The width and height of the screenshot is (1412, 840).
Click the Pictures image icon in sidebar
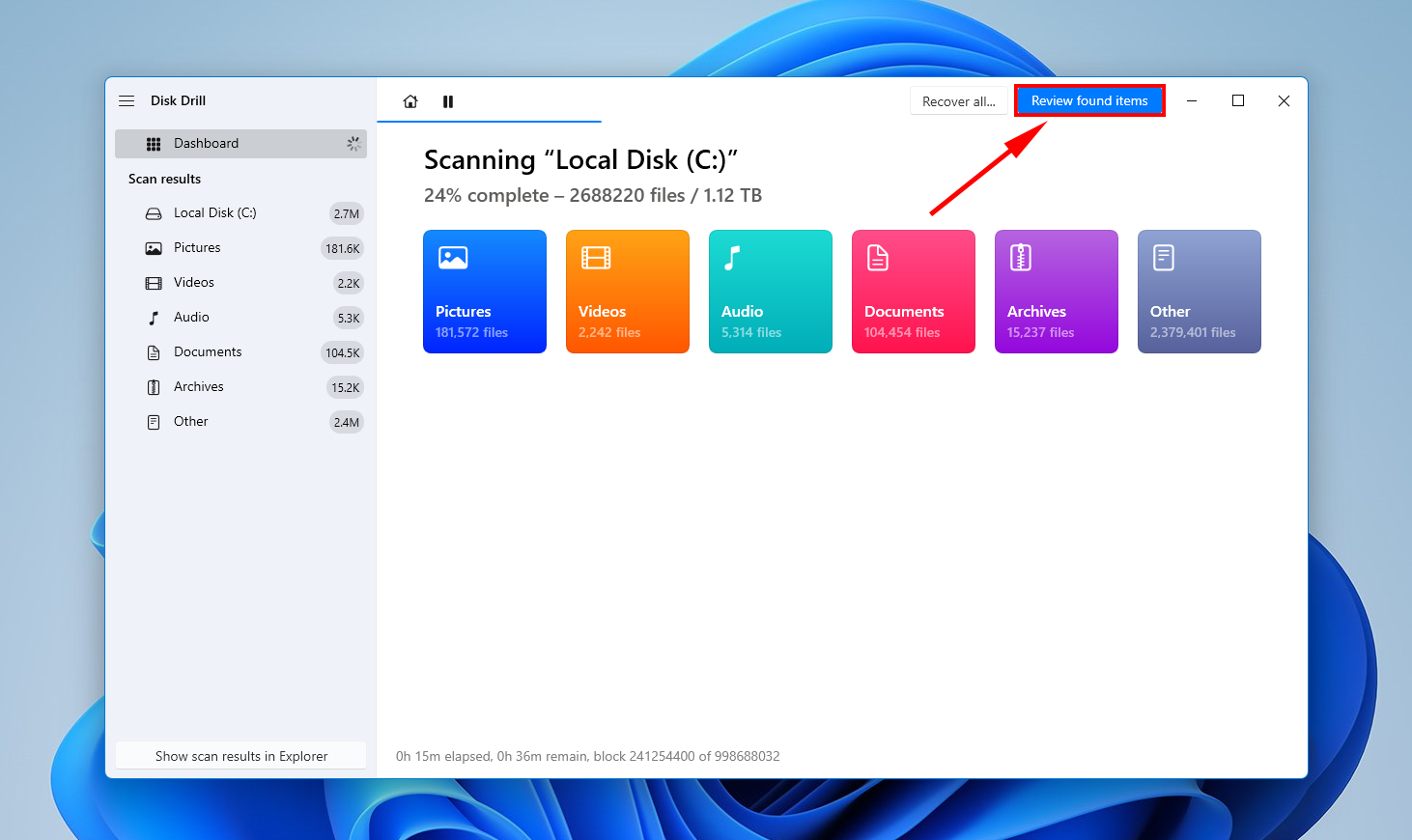(154, 248)
